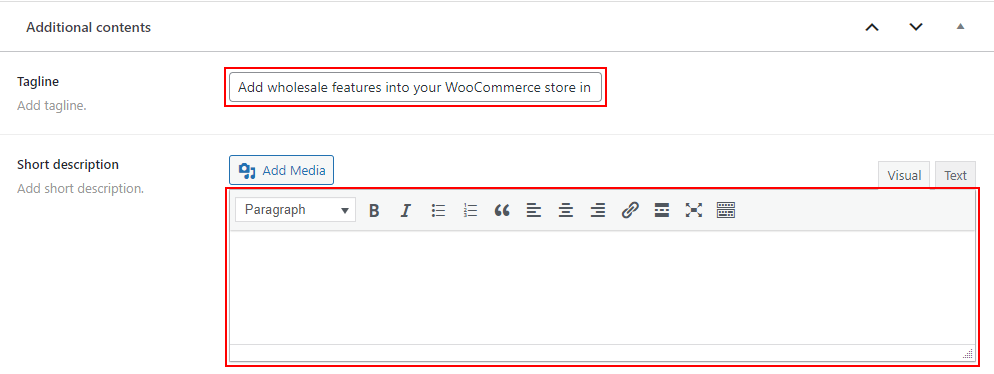Align text right
The height and width of the screenshot is (374, 994).
(x=598, y=210)
